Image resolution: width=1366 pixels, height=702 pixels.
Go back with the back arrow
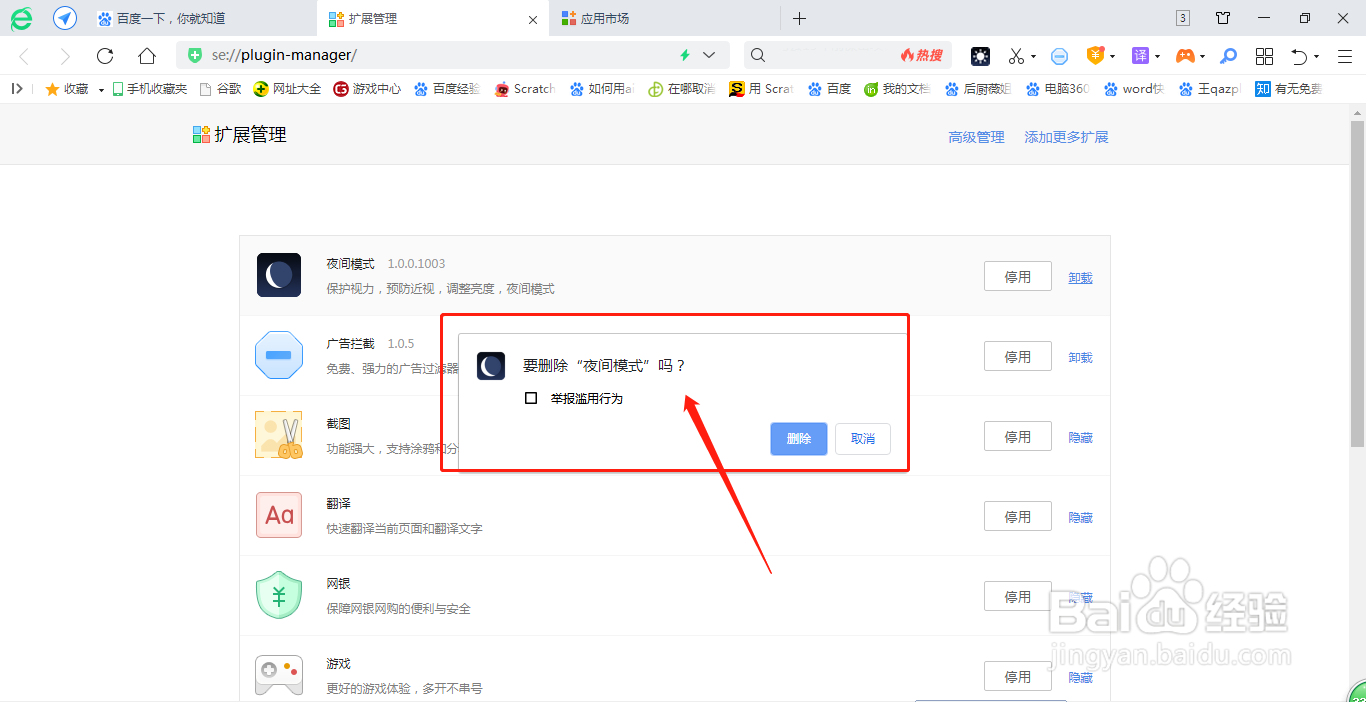click(x=25, y=56)
